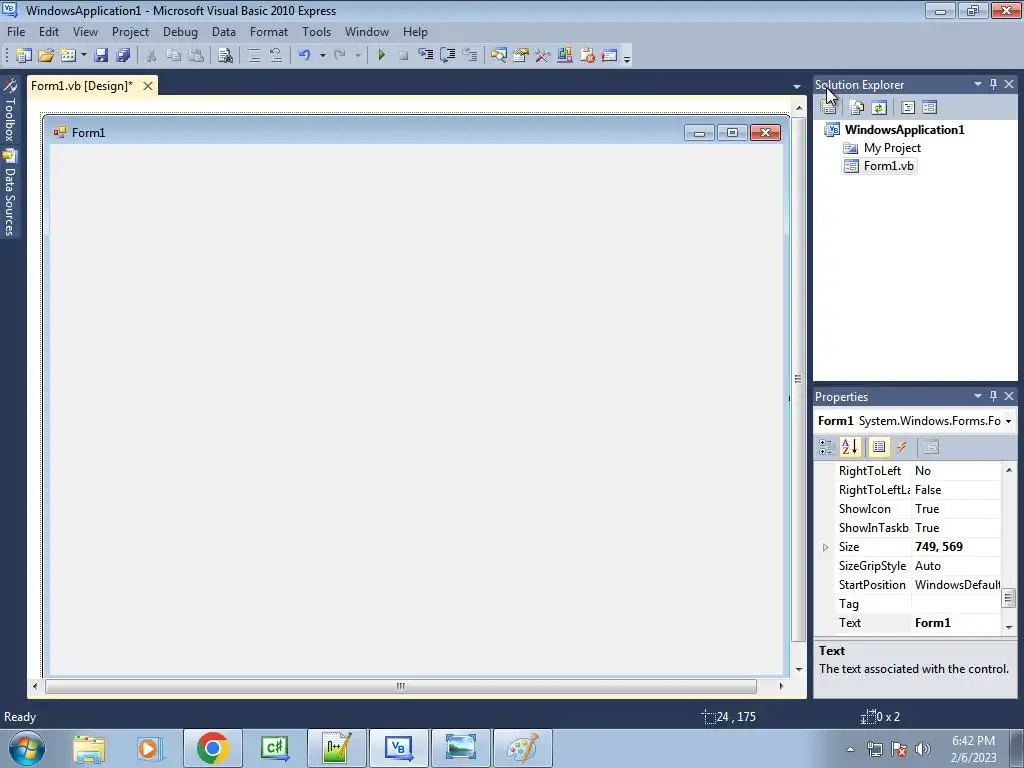Image resolution: width=1024 pixels, height=768 pixels.
Task: Open the Help menu
Action: click(x=415, y=31)
